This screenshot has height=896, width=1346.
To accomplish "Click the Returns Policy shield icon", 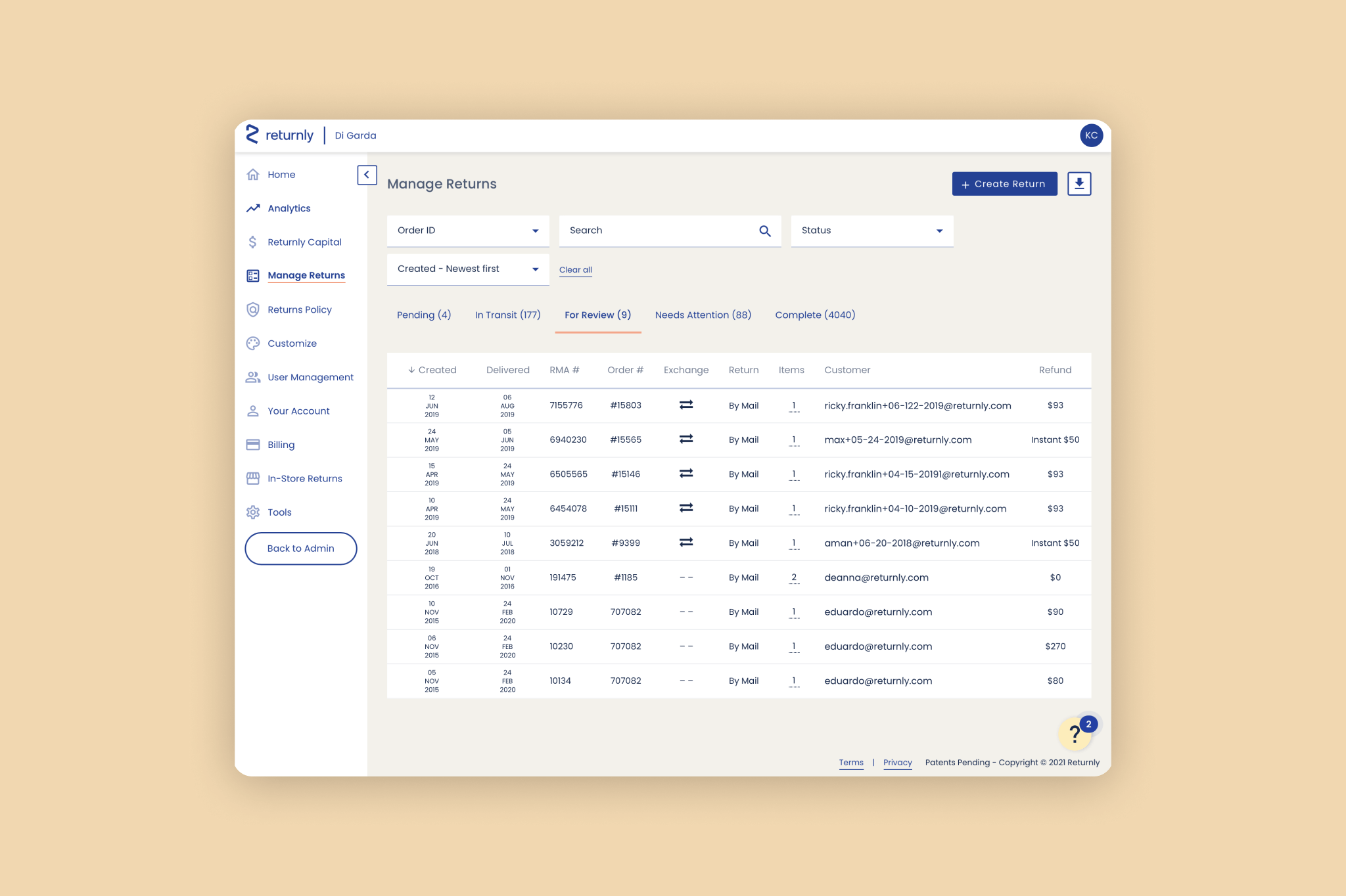I will tap(253, 309).
